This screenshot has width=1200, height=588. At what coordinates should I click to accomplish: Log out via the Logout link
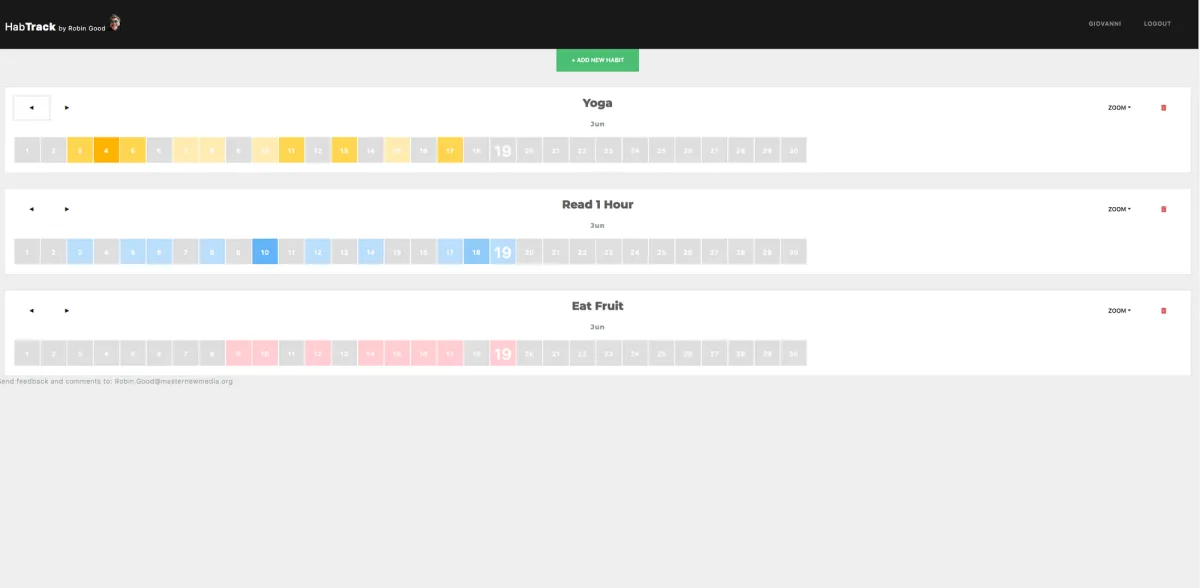tap(1157, 24)
